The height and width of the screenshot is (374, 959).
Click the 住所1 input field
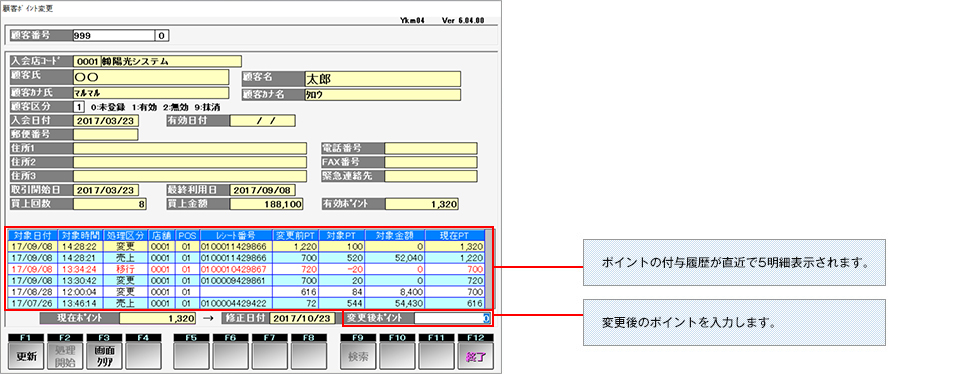coord(190,148)
